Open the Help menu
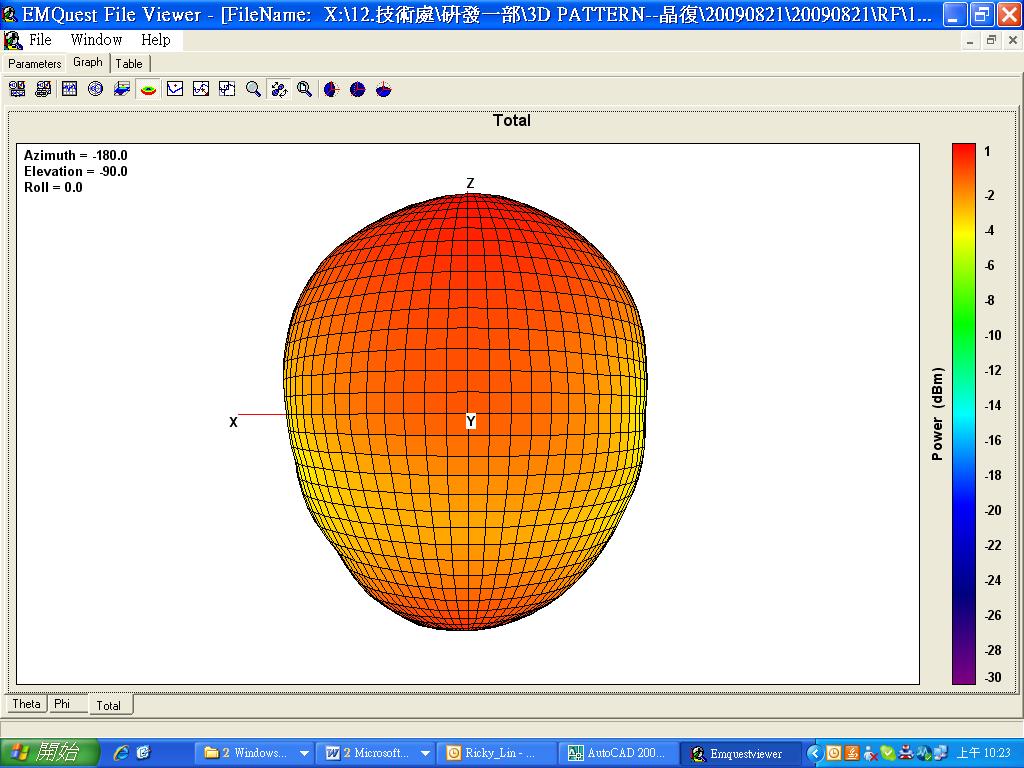Viewport: 1024px width, 768px height. tap(155, 40)
